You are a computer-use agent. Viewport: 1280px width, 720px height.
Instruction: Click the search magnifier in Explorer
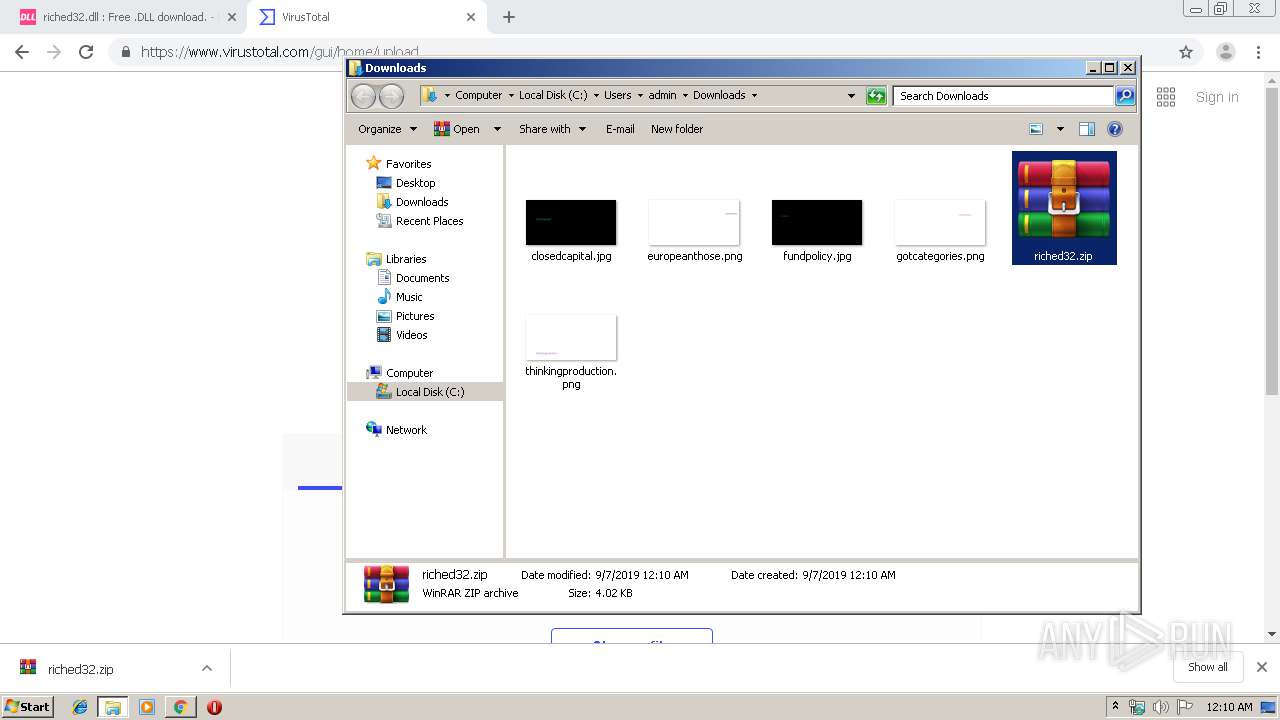(x=1125, y=96)
